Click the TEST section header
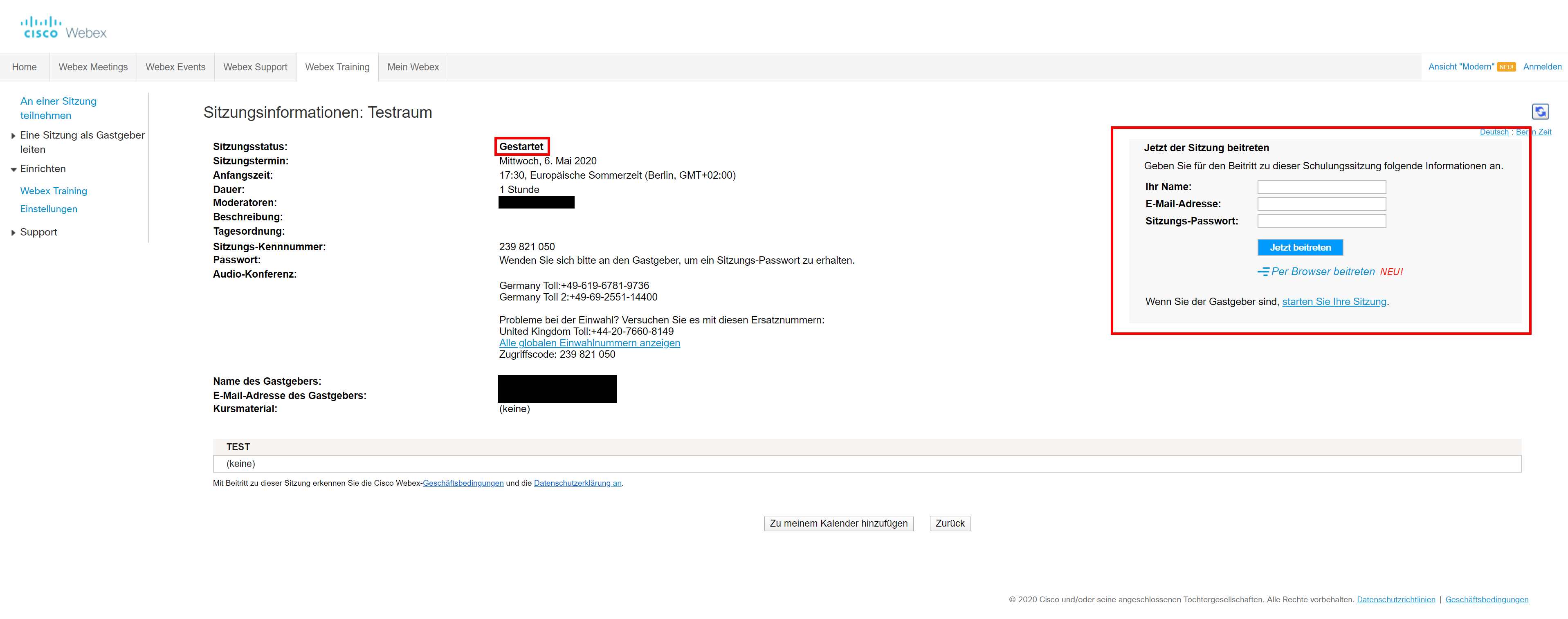Image resolution: width=1568 pixels, height=619 pixels. point(867,447)
